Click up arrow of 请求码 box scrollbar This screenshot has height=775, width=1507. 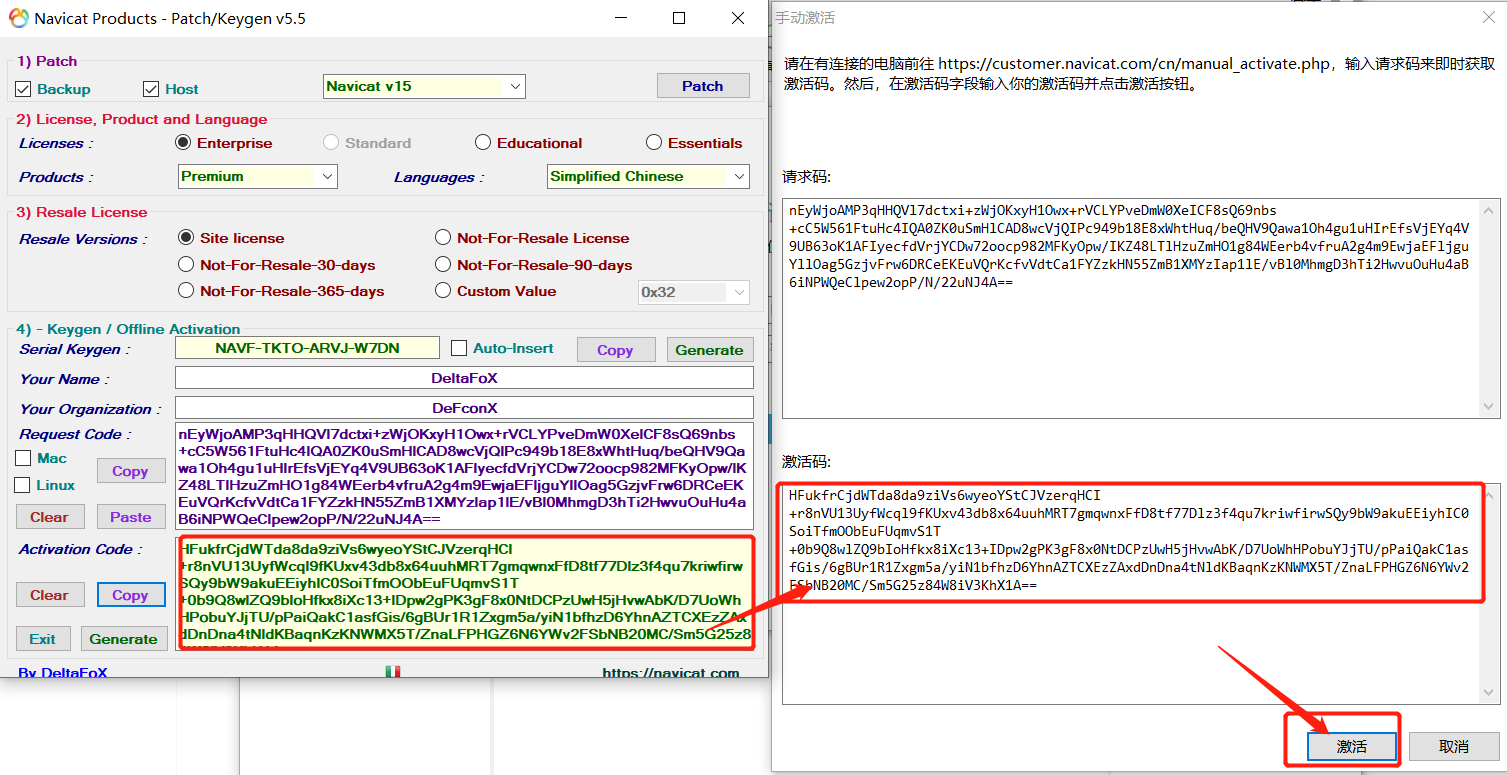pyautogui.click(x=1490, y=208)
